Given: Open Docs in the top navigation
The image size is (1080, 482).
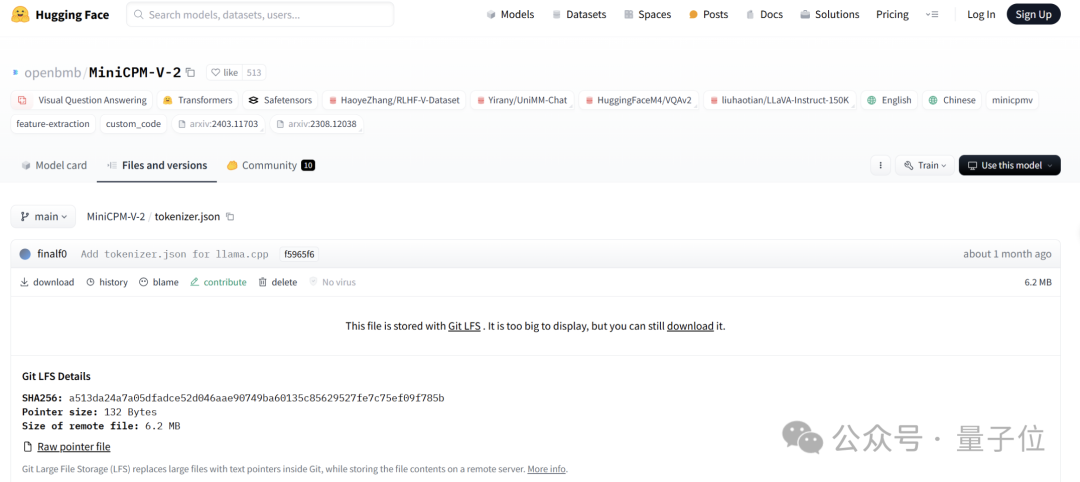Looking at the screenshot, I should [x=764, y=14].
